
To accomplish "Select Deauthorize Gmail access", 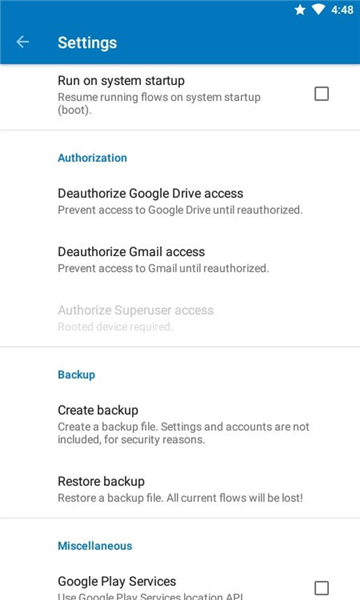I will [180, 259].
